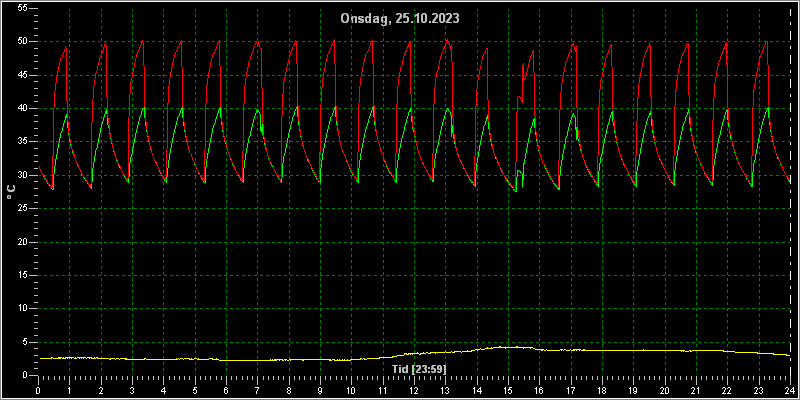Click hour 18 on the time axis
The height and width of the screenshot is (400, 800).
click(x=602, y=390)
